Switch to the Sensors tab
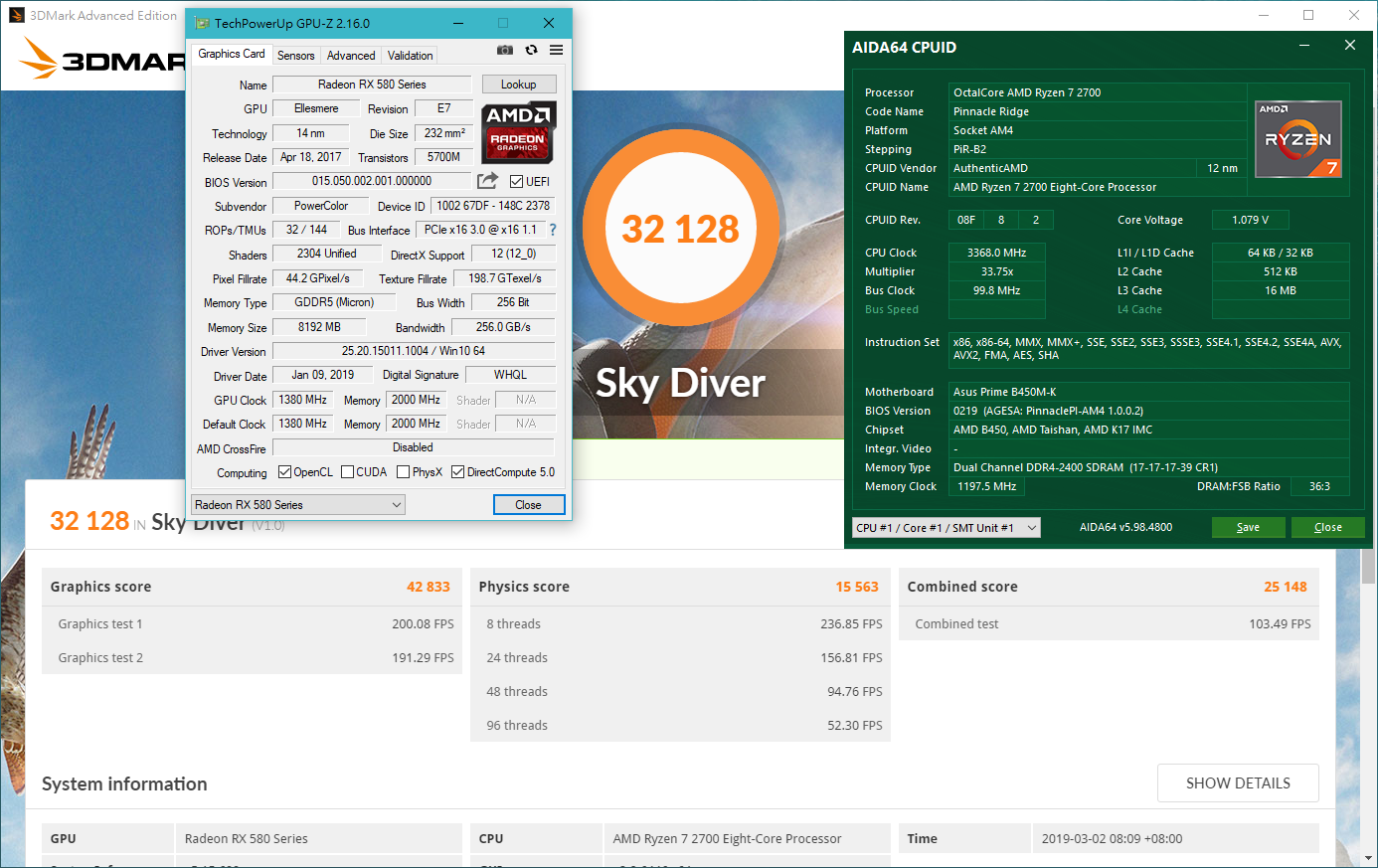Screen dimensions: 1378x868 coord(296,56)
